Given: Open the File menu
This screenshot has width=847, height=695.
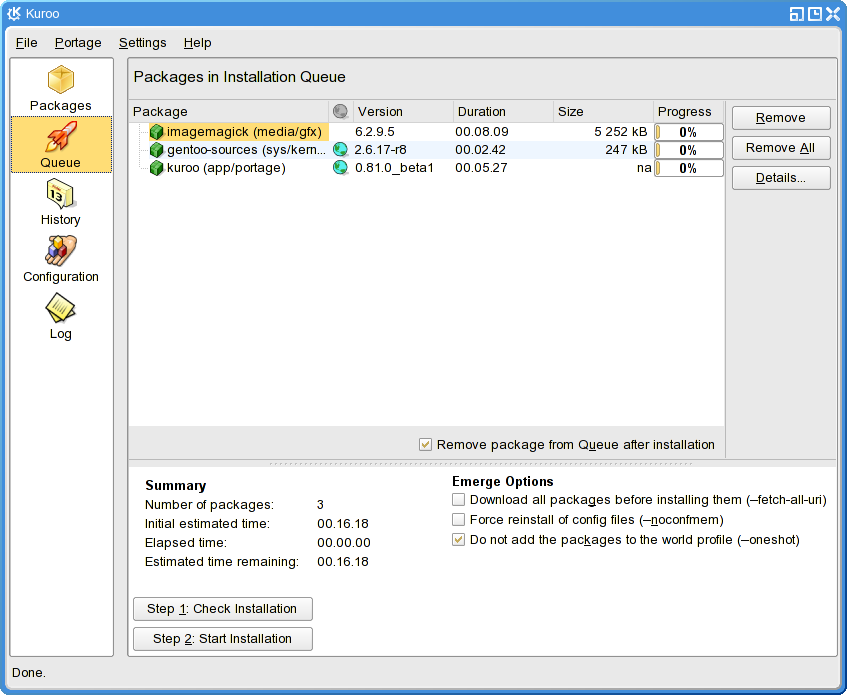Looking at the screenshot, I should click(26, 43).
